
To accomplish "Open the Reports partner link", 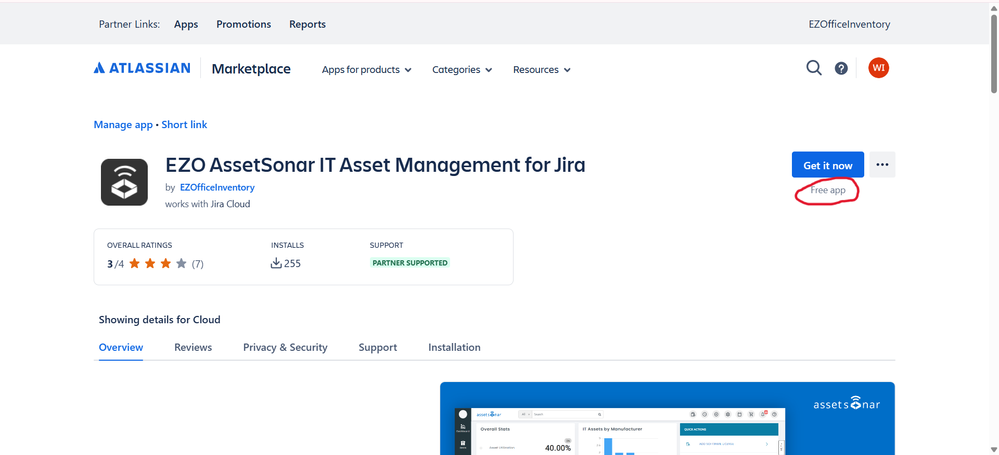I will [307, 24].
